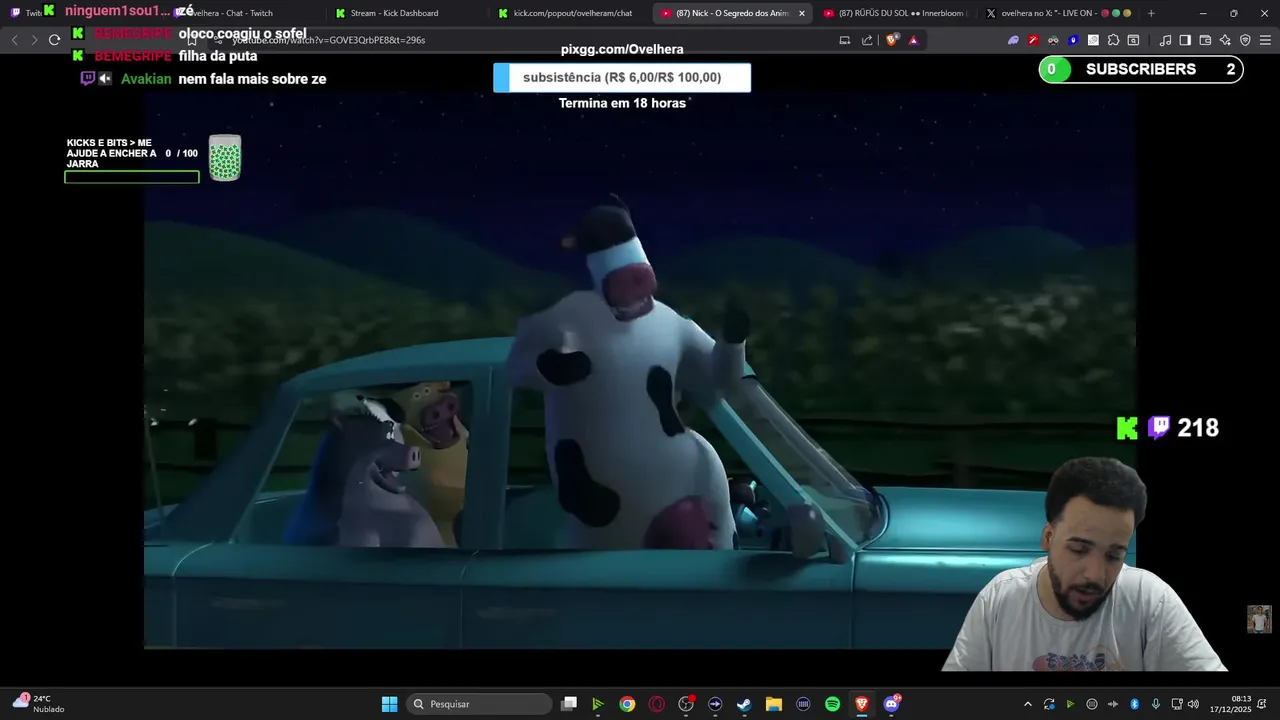Click the taskbar Pesquisar search box
Screen dimensions: 1280x720
pyautogui.click(x=481, y=704)
